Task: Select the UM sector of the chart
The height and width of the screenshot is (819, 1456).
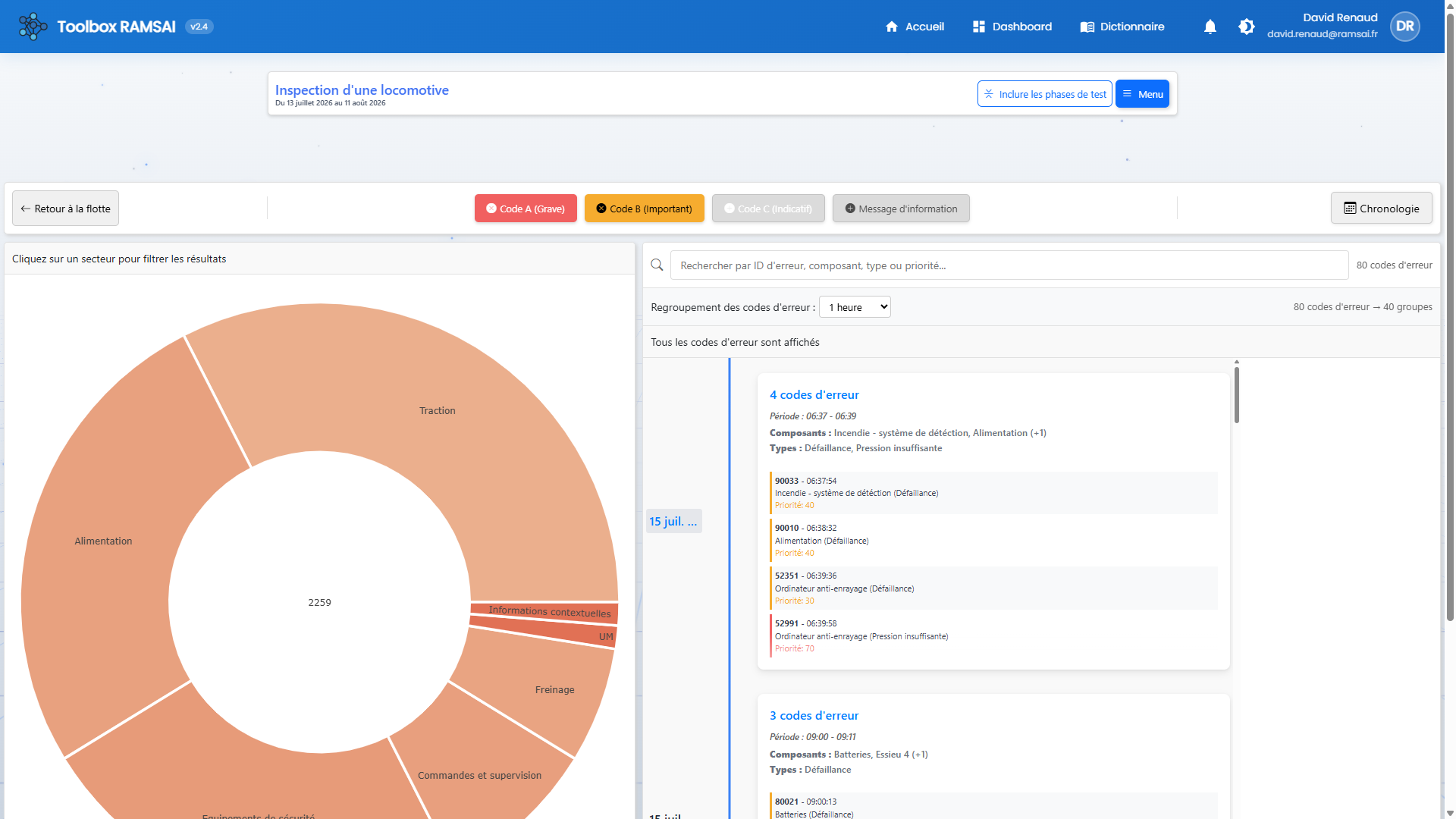Action: (x=605, y=637)
